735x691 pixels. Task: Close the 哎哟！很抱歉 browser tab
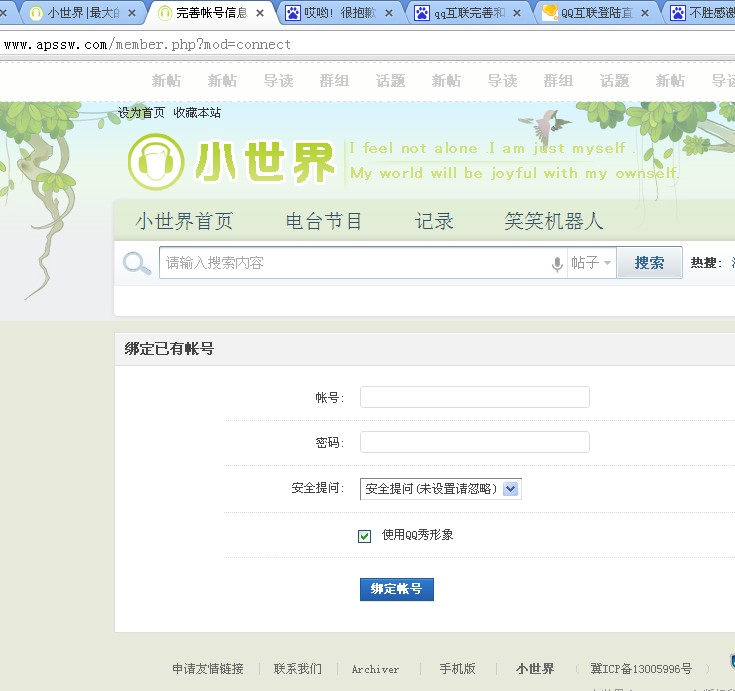[389, 13]
